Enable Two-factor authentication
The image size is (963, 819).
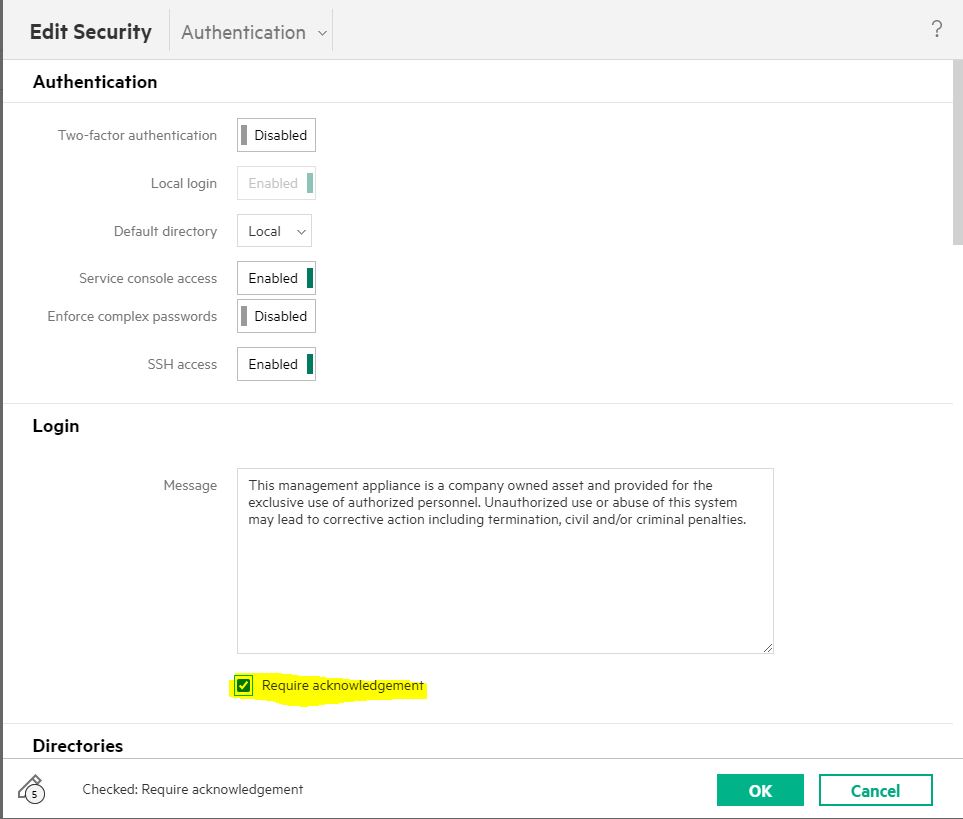pyautogui.click(x=276, y=134)
